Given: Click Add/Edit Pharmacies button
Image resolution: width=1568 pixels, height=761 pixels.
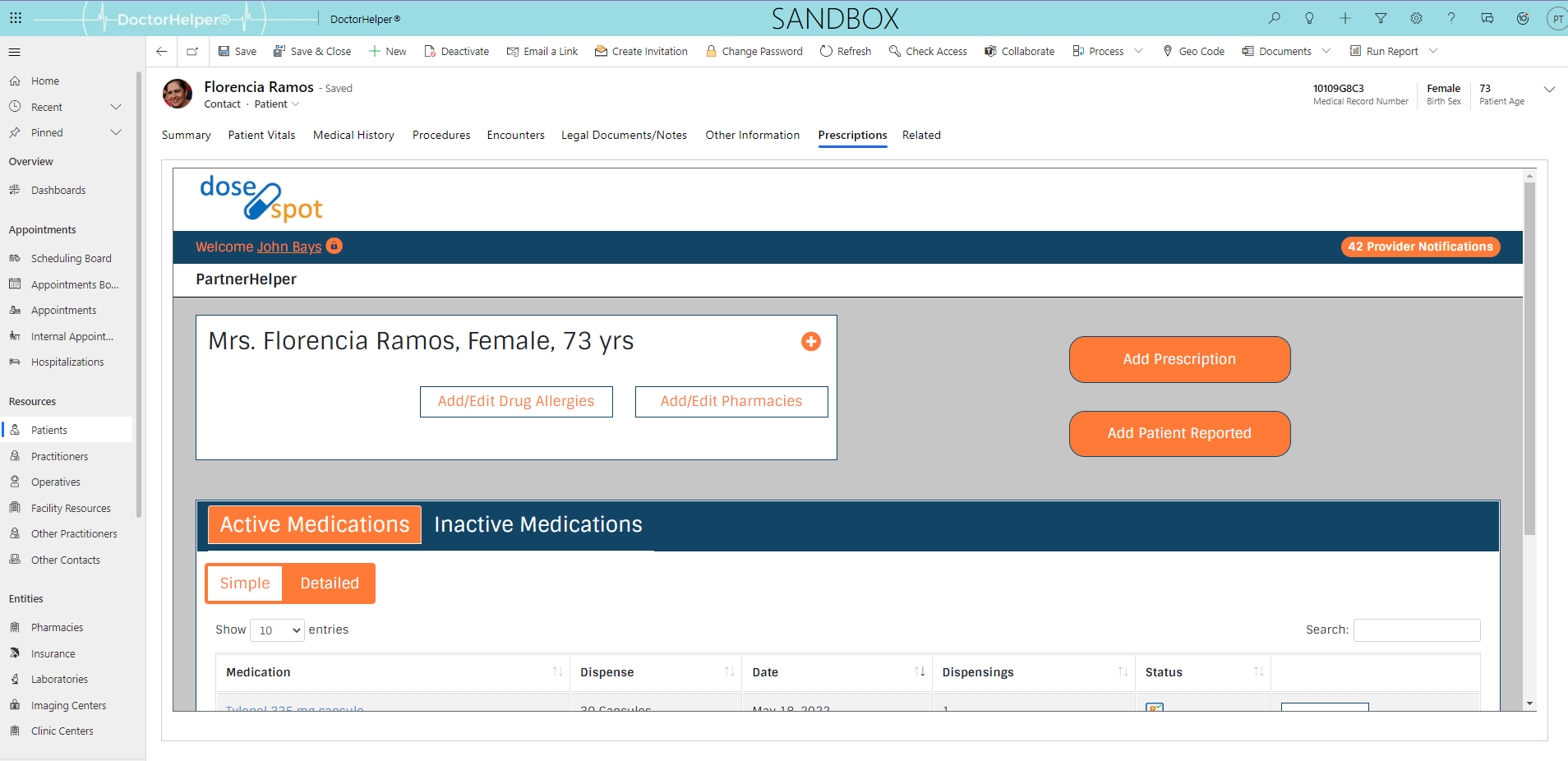Looking at the screenshot, I should pyautogui.click(x=731, y=402).
